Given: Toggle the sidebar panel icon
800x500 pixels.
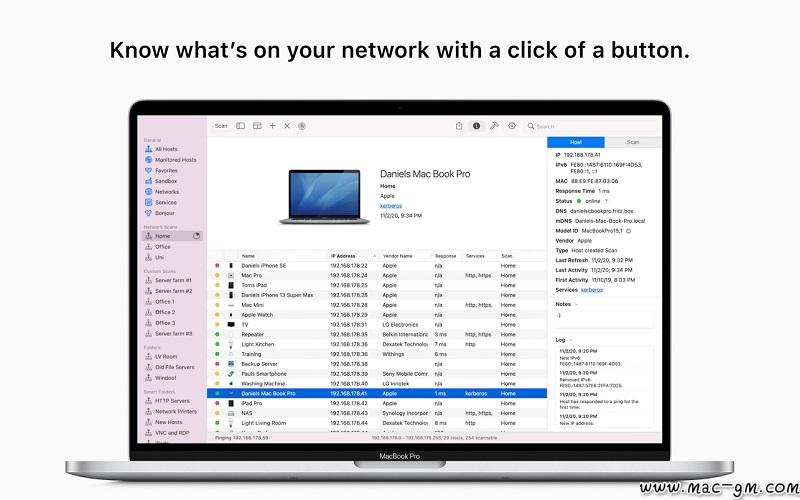Looking at the screenshot, I should pos(240,126).
